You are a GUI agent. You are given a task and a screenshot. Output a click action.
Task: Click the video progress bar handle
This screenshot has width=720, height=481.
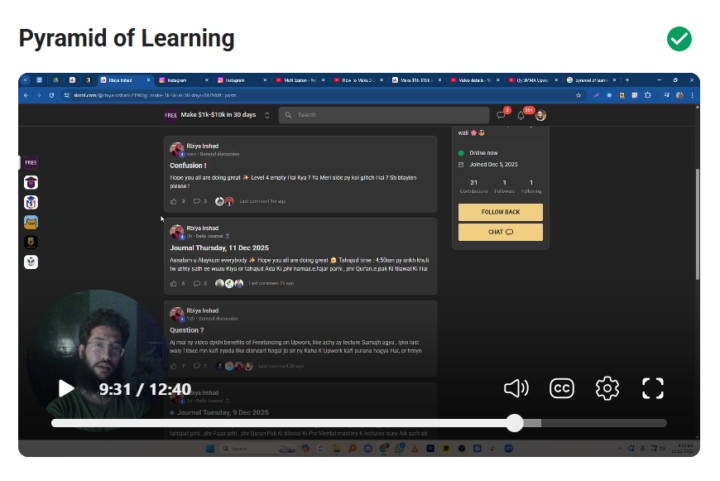[x=515, y=423]
